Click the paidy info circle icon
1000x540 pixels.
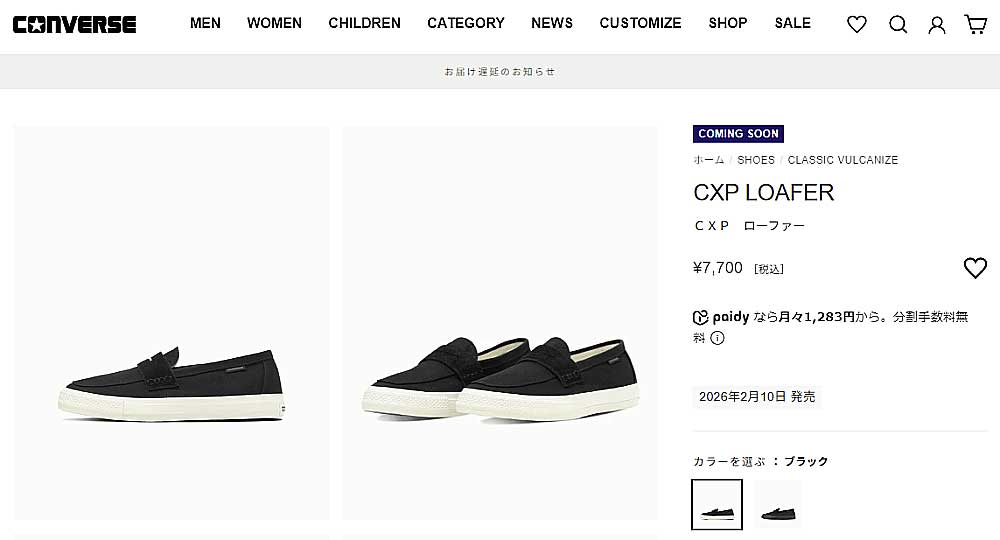click(x=717, y=338)
